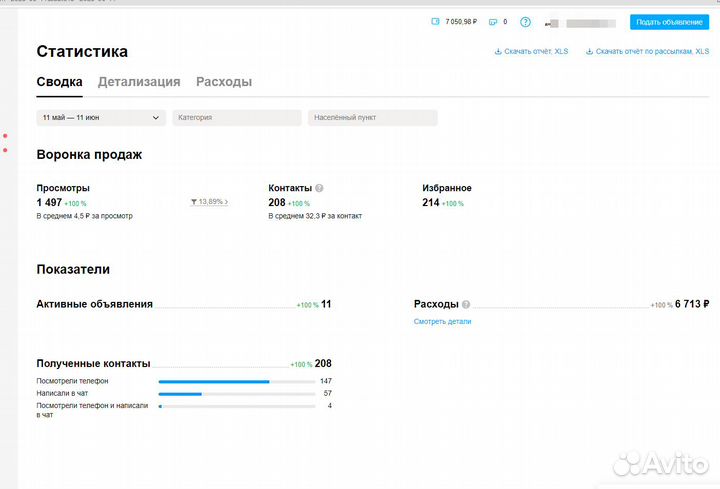Open the Смотреть детали link
Screen dimensions: 720x489
(x=442, y=321)
